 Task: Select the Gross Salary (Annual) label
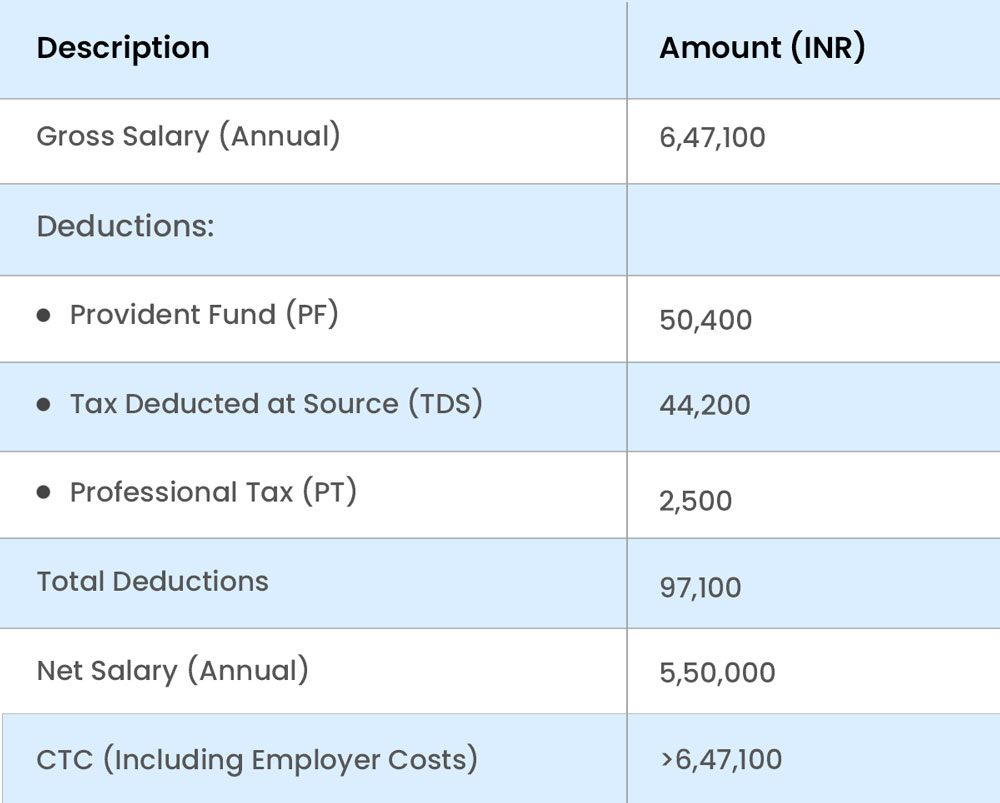(x=188, y=136)
